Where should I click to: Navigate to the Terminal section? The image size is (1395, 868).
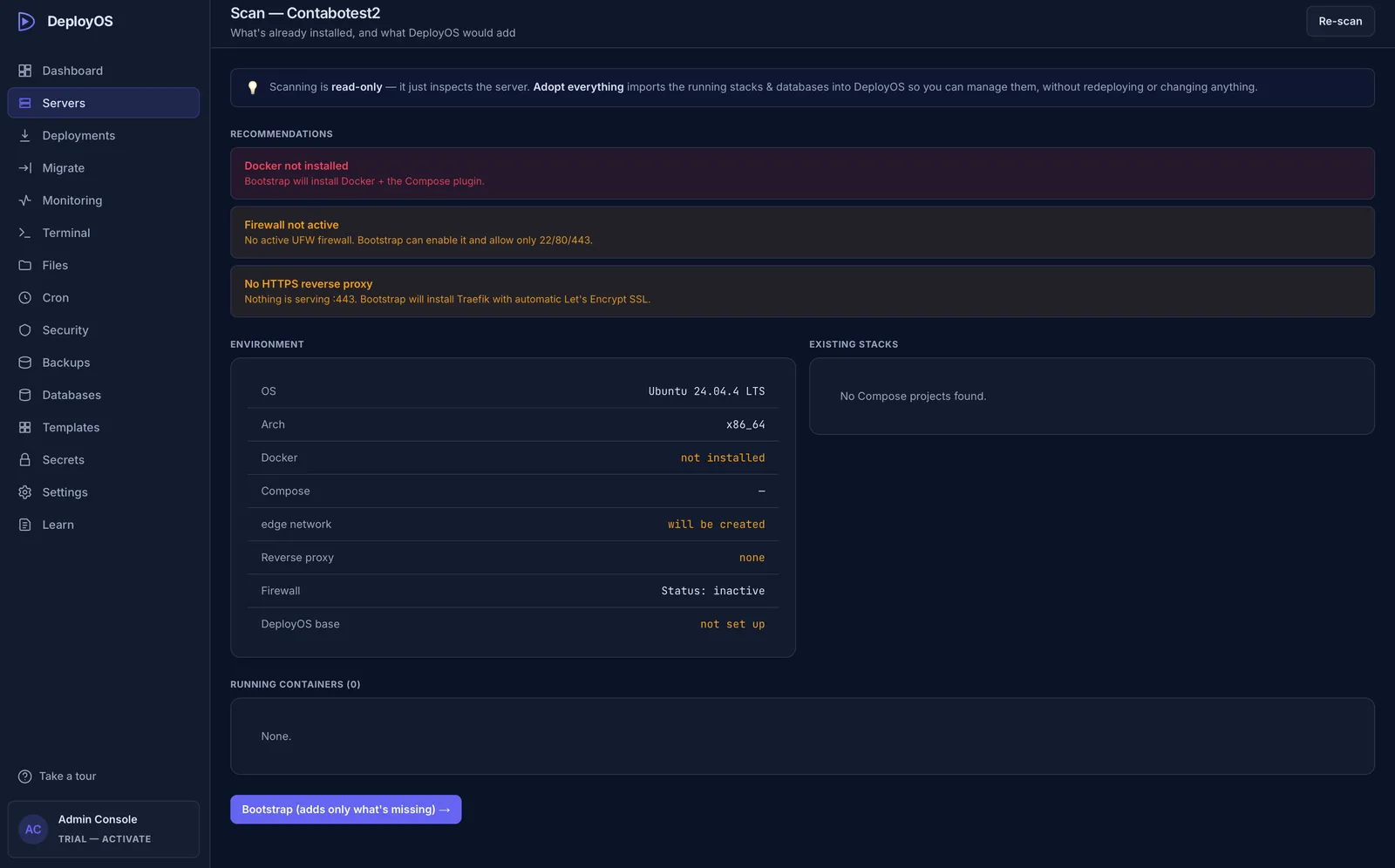click(104, 233)
